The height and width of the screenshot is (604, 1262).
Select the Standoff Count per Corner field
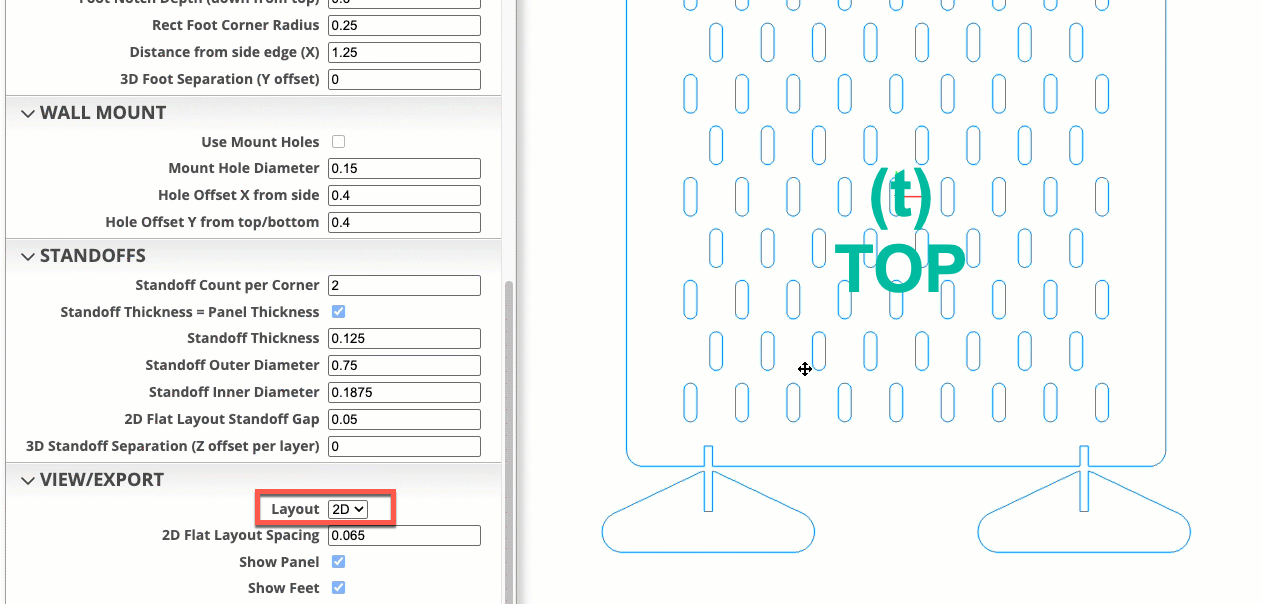(x=404, y=286)
